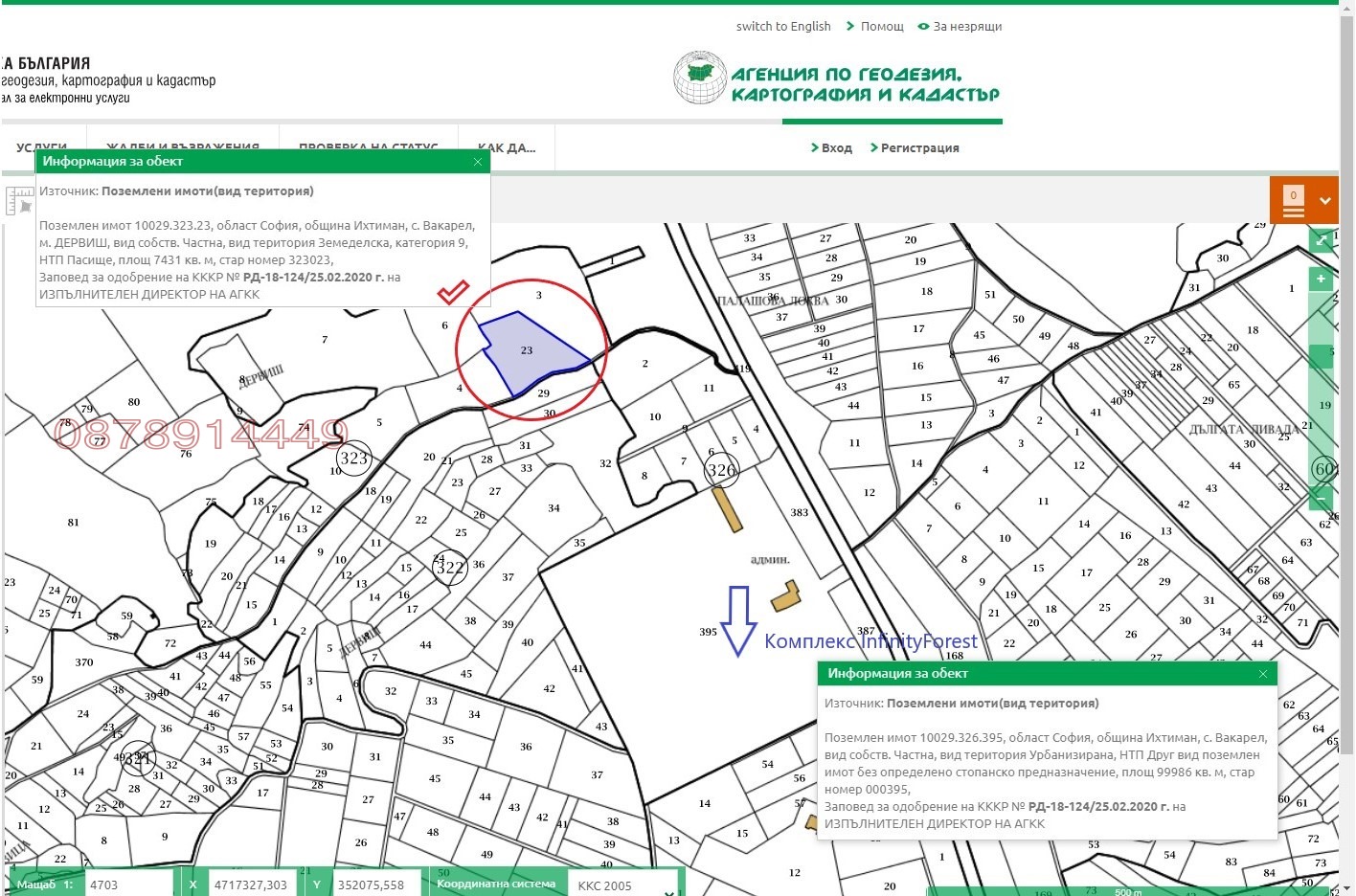Open the orange orders basket icon
Viewport: 1356px width, 896px height.
[1293, 199]
